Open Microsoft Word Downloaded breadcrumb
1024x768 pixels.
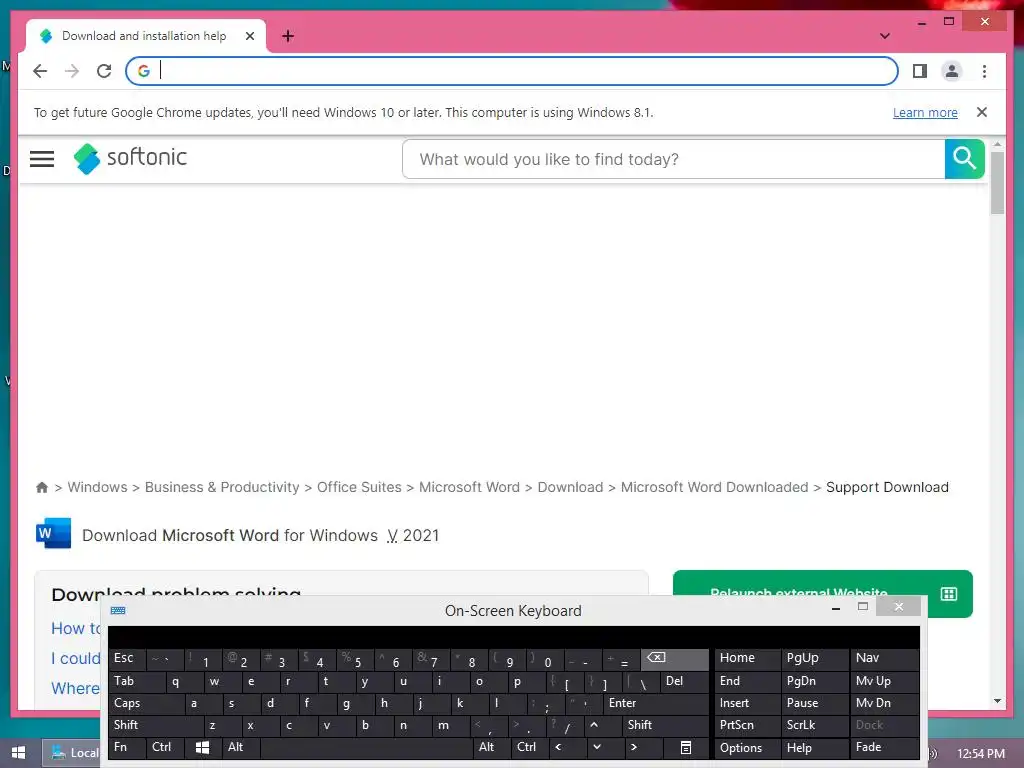[714, 487]
